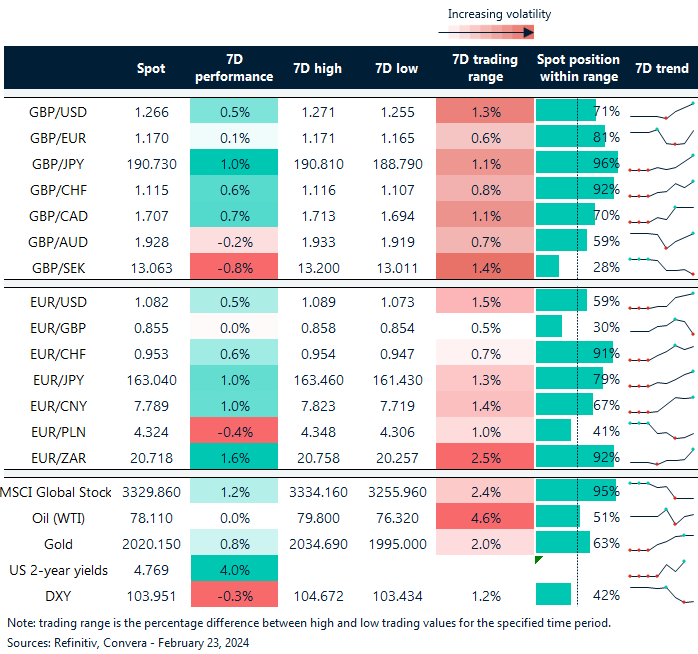The image size is (698, 654).
Task: Click the Oil (WTI) 7D trend sparkline
Action: (x=661, y=516)
